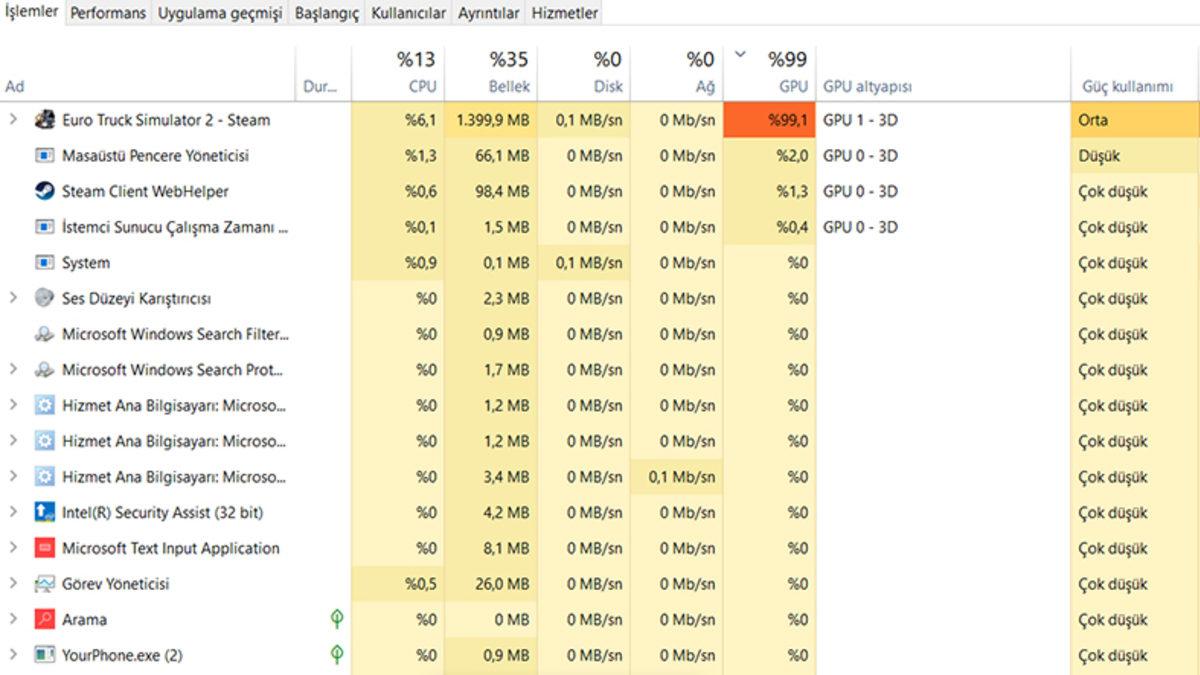The width and height of the screenshot is (1200, 675).
Task: Click the Steam Client WebHelper icon
Action: (x=44, y=191)
